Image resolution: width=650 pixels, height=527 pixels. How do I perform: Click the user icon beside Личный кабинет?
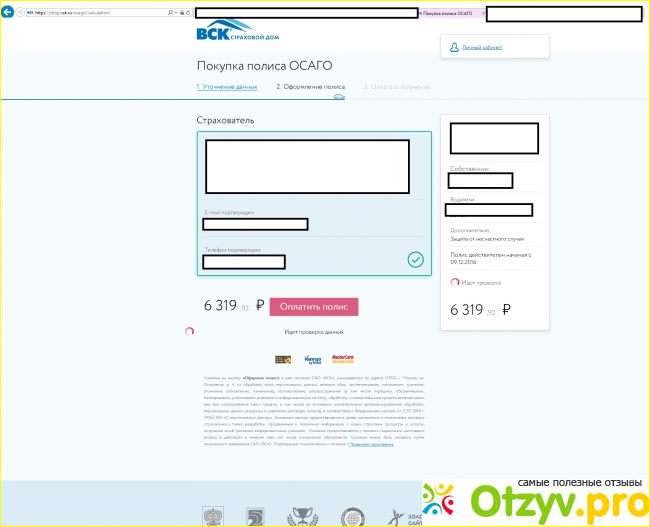pos(454,46)
